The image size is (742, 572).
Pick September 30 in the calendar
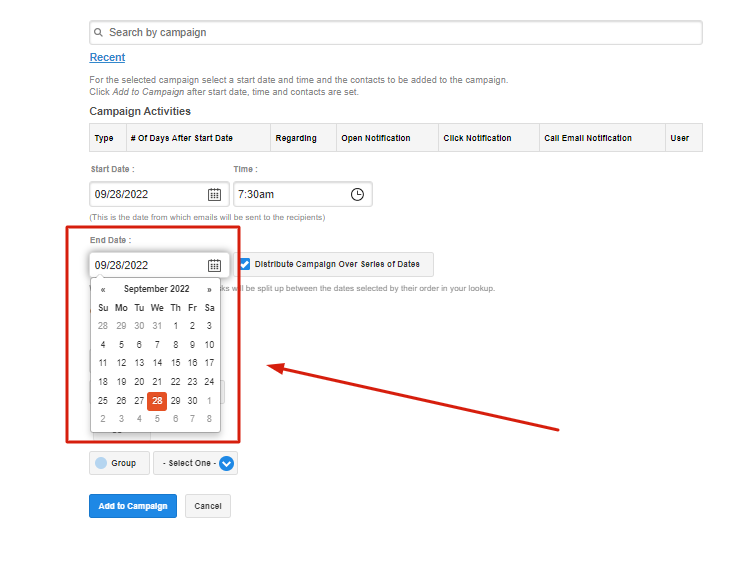[193, 401]
